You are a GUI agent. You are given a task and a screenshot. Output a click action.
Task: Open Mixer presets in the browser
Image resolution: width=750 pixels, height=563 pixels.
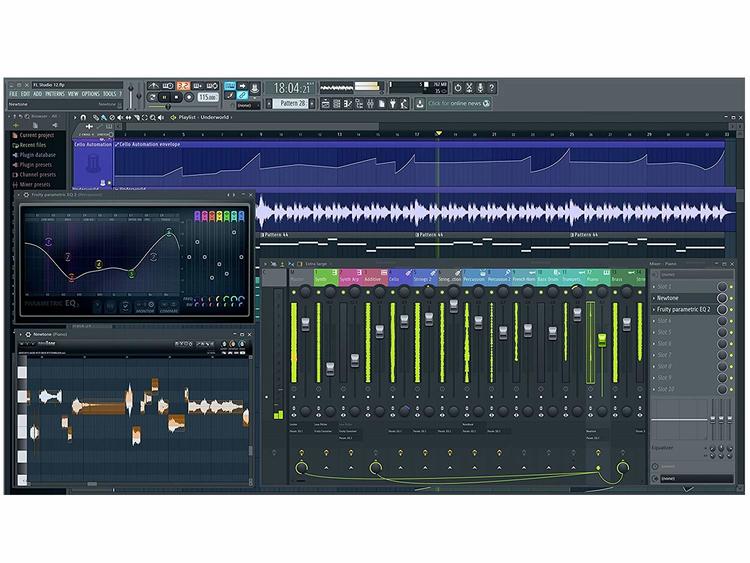click(34, 184)
